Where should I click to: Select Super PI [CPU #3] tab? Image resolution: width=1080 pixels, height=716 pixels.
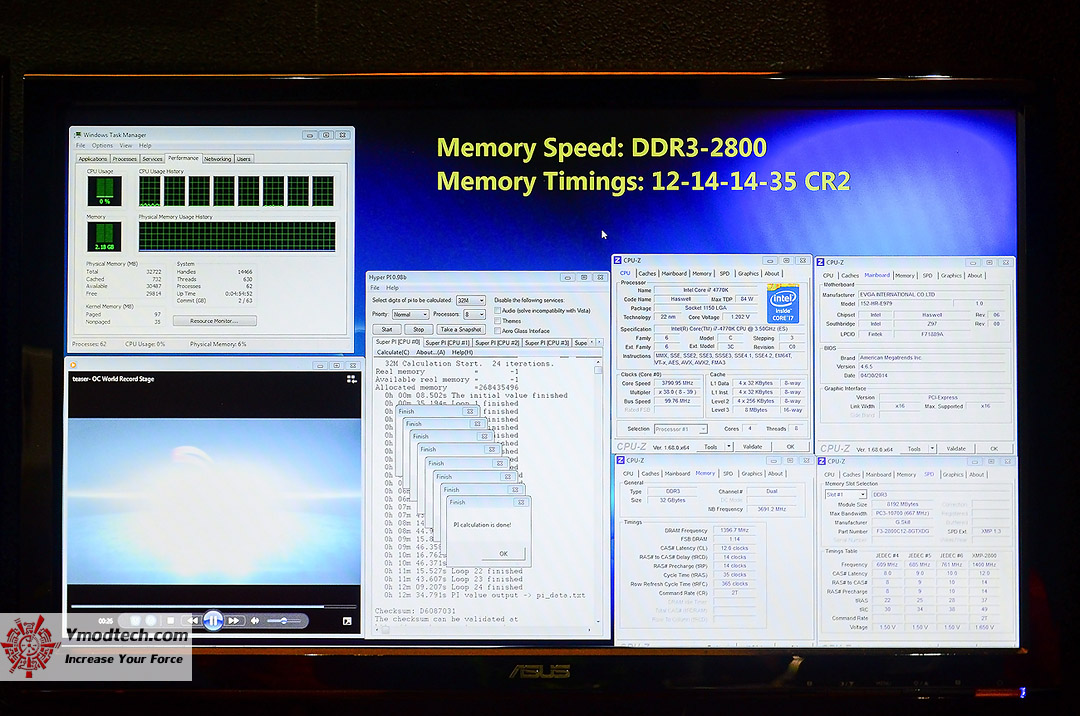tap(546, 343)
